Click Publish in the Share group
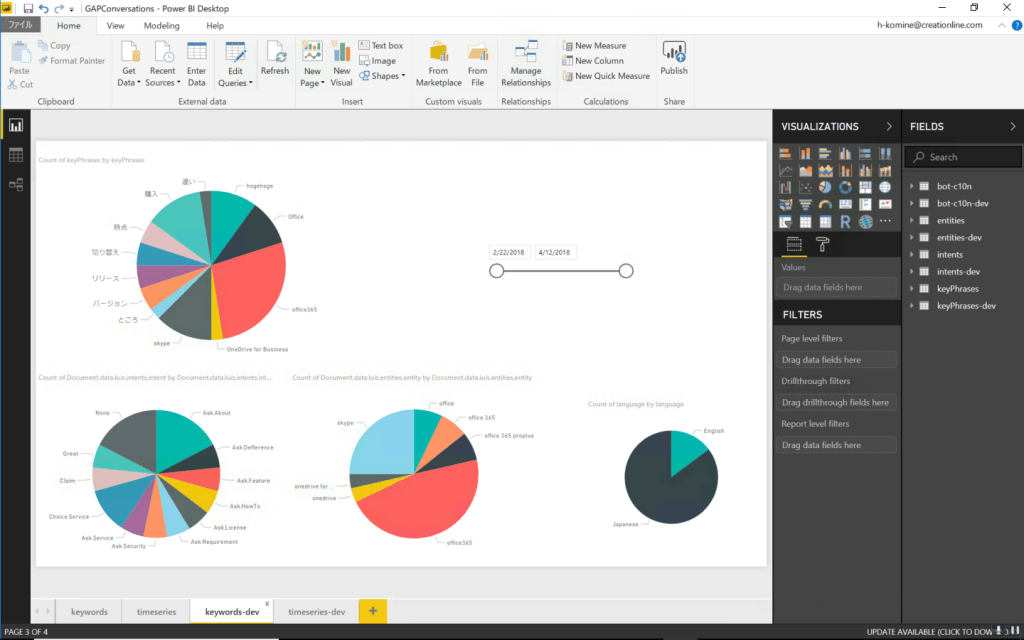Viewport: 1024px width, 640px height. (674, 58)
